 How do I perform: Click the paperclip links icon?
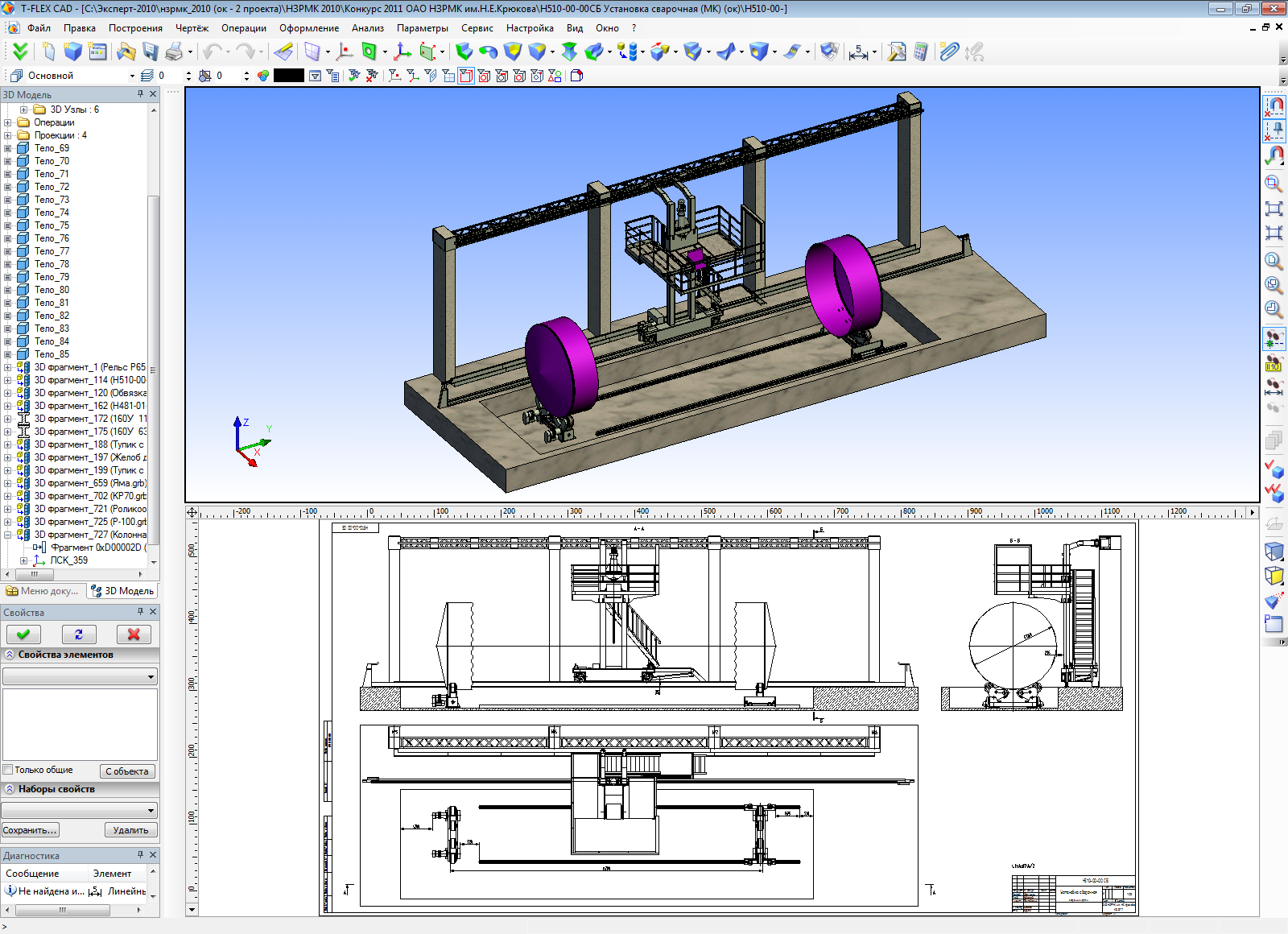[x=949, y=52]
